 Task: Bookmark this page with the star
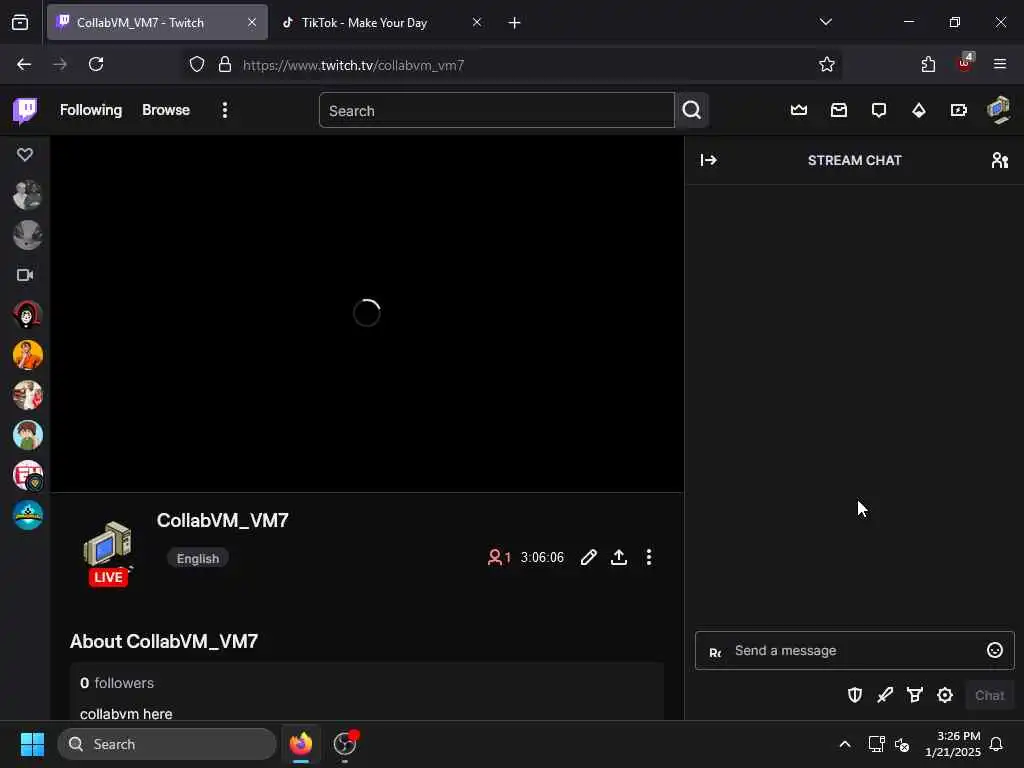(827, 64)
